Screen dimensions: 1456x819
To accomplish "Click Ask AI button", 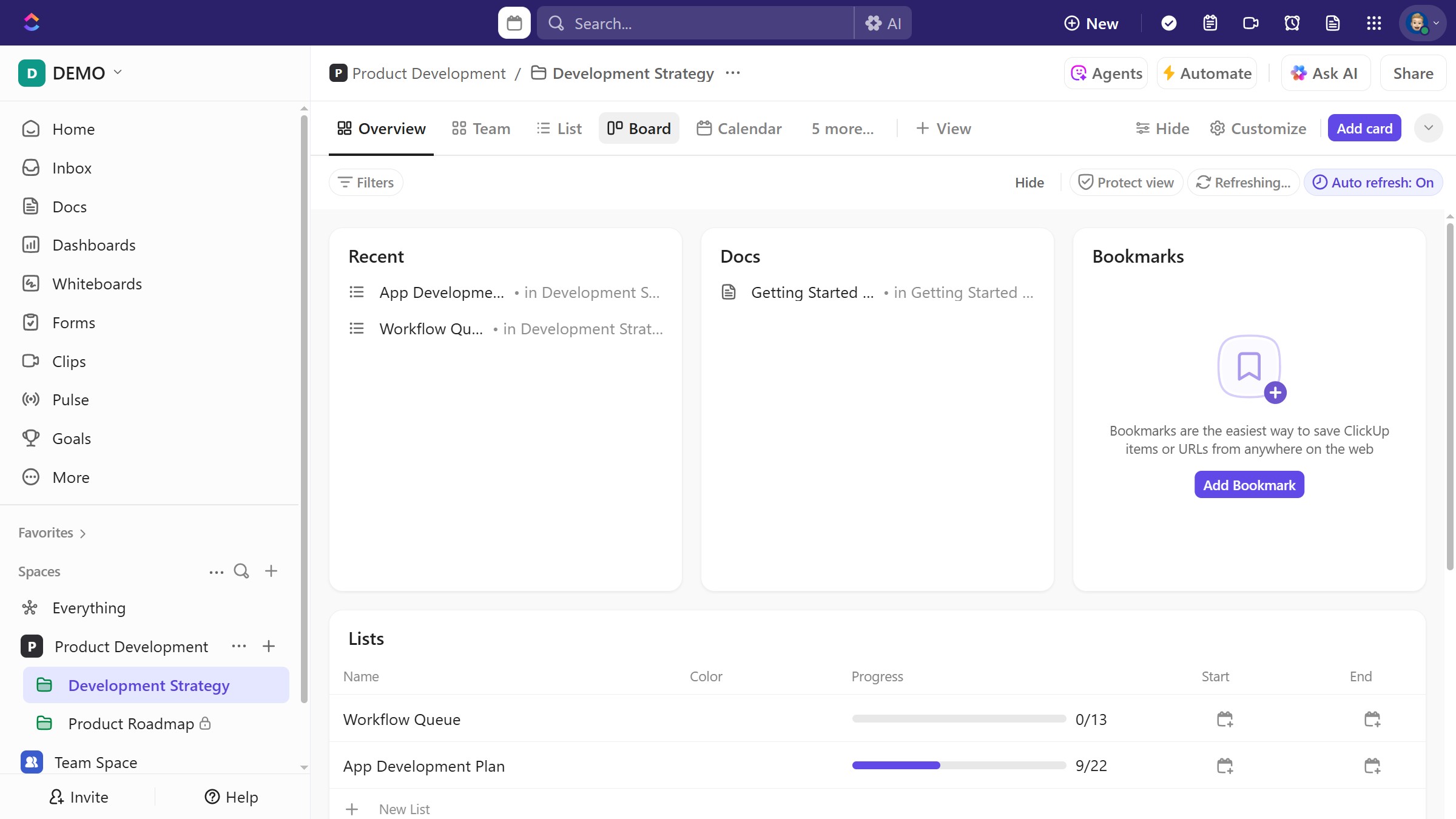I will 1326,73.
